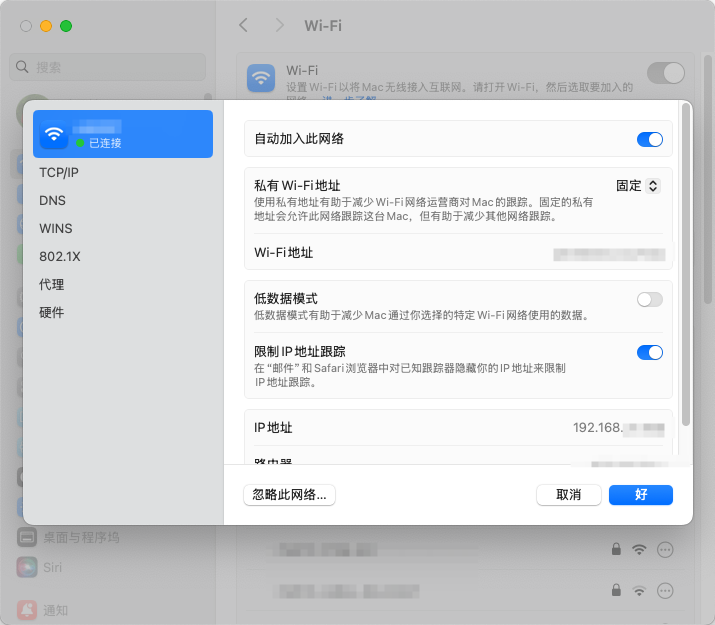Click the 已连接 status text
Image resolution: width=715 pixels, height=625 pixels.
click(x=105, y=143)
